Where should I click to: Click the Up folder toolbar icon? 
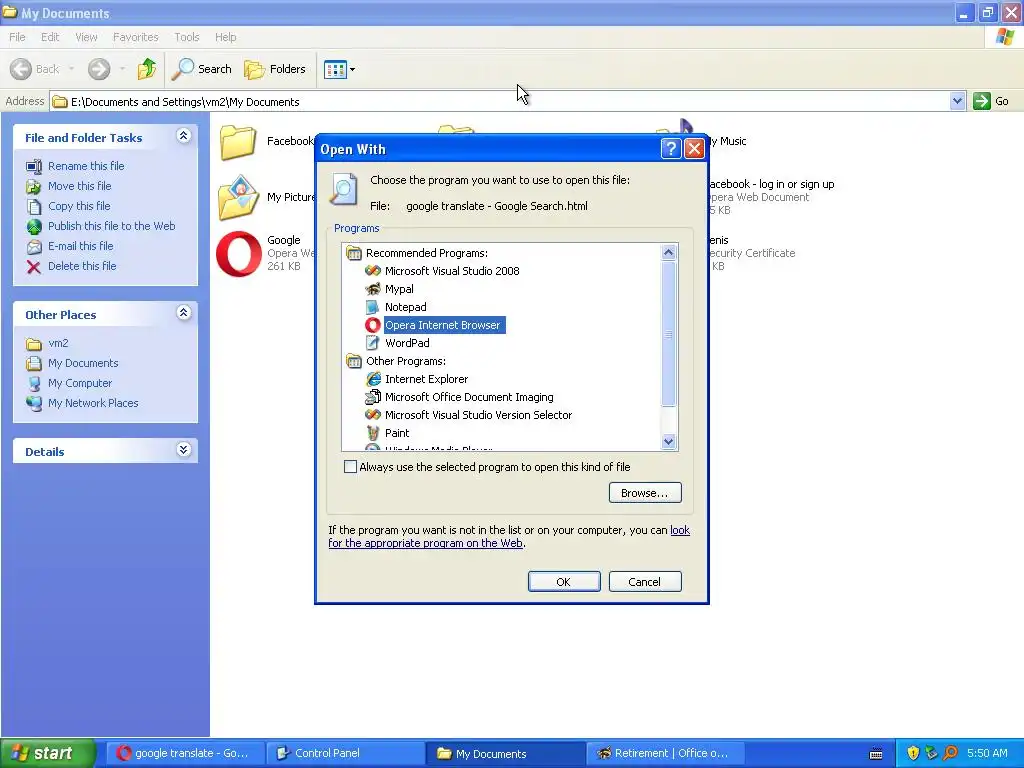pos(147,69)
